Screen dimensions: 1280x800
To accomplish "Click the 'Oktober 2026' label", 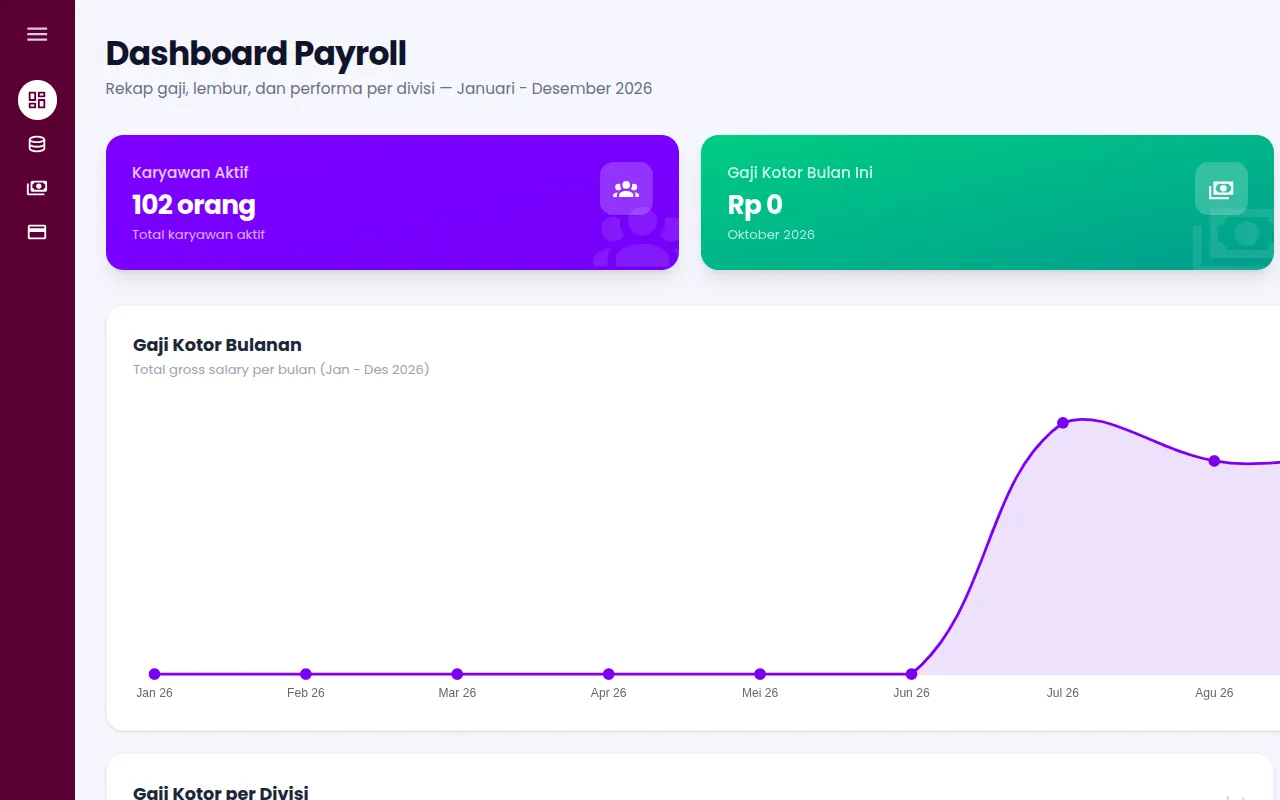I will tap(771, 235).
